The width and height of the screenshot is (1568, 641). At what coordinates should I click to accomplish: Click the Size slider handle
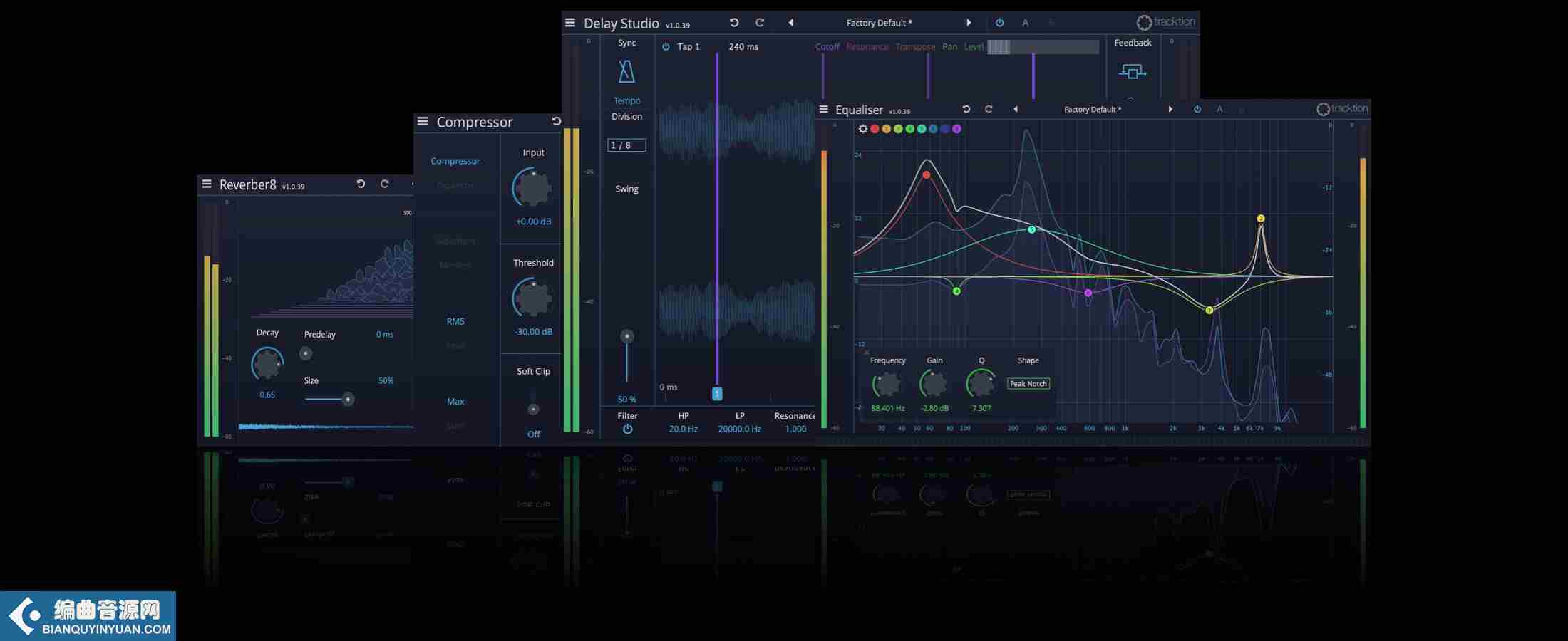(x=348, y=399)
